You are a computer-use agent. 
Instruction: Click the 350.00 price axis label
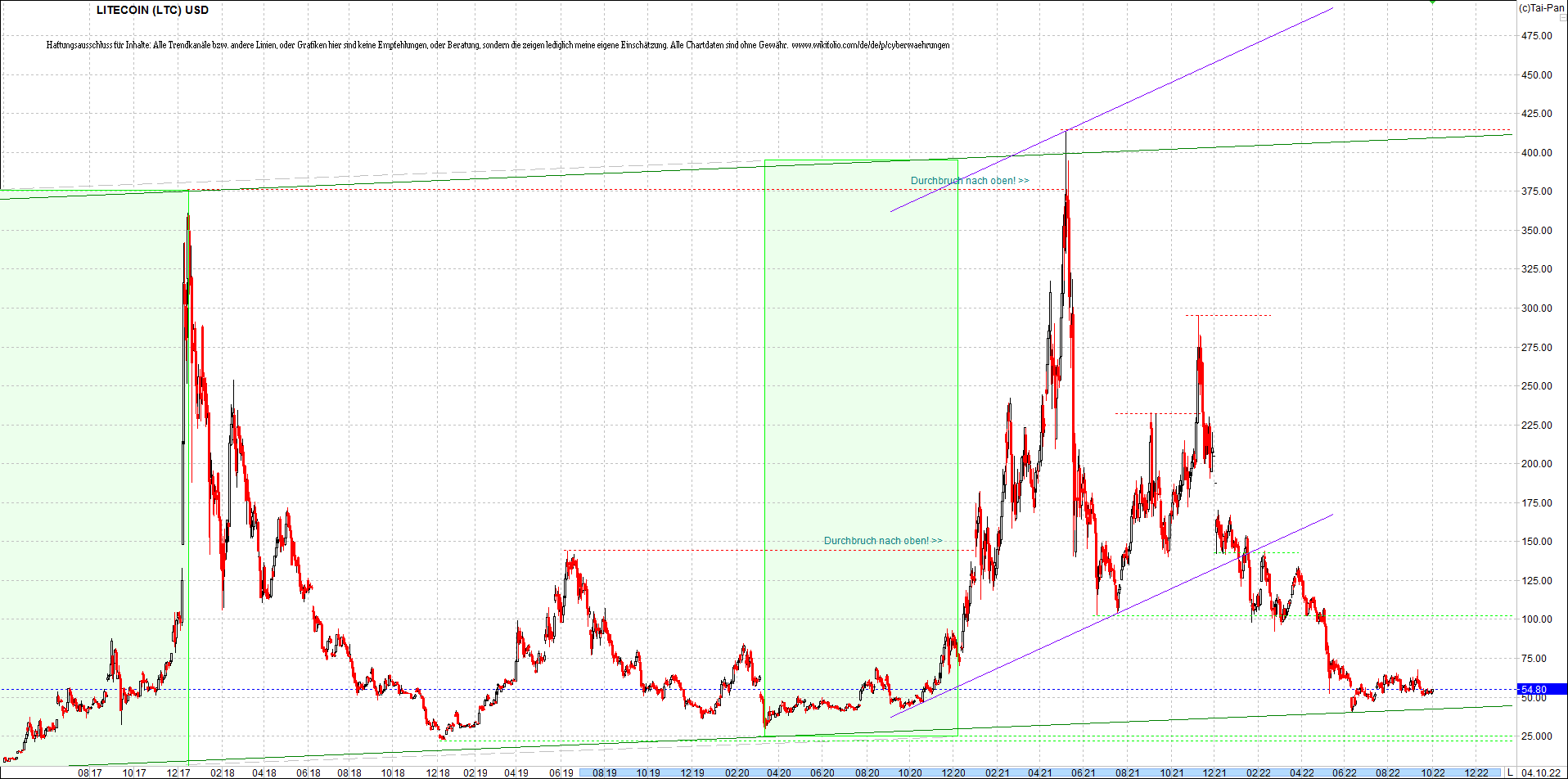click(1536, 231)
